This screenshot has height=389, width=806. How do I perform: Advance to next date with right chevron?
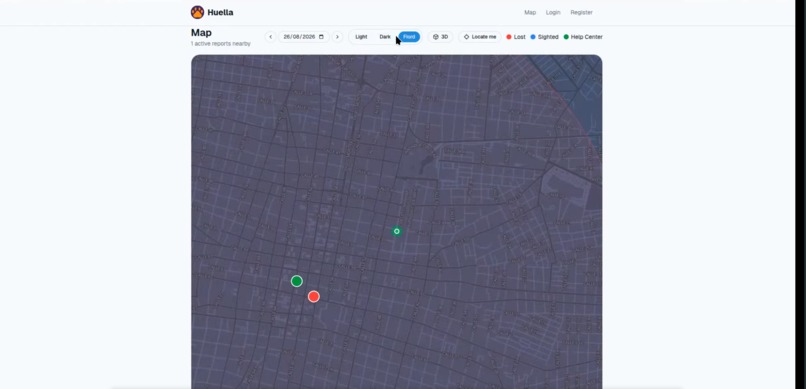click(x=337, y=37)
